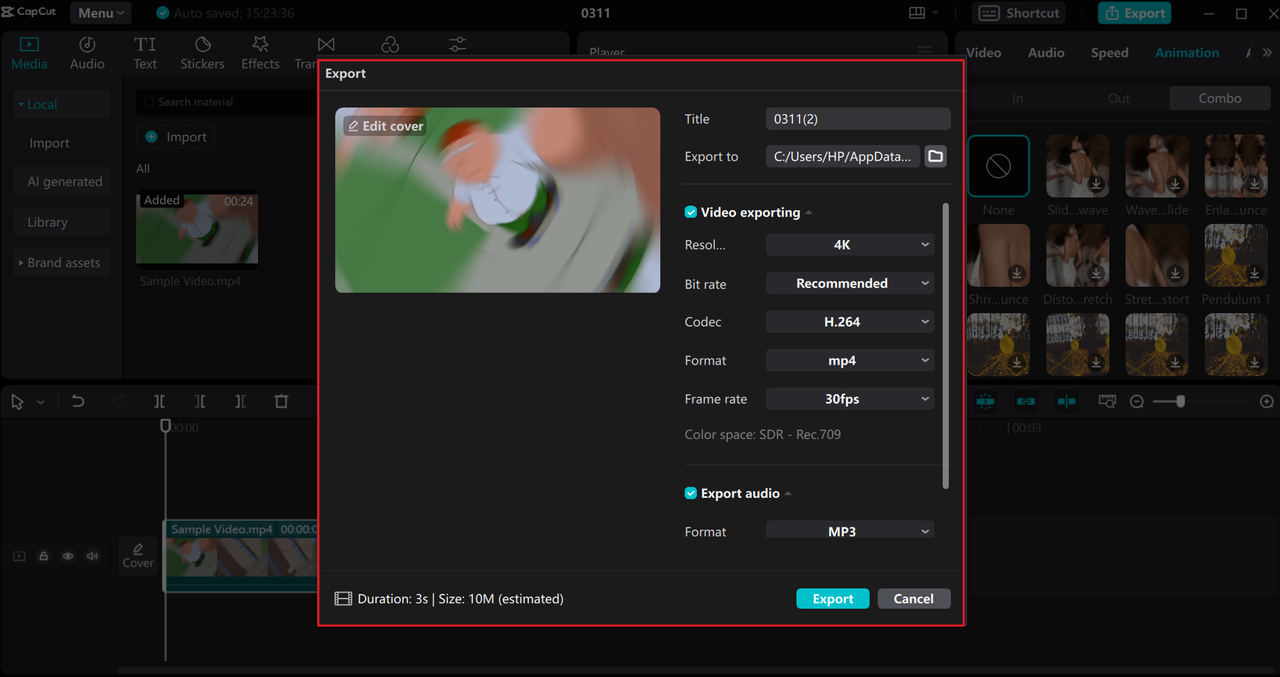
Task: Click Cancel in Export dialog
Action: click(914, 598)
